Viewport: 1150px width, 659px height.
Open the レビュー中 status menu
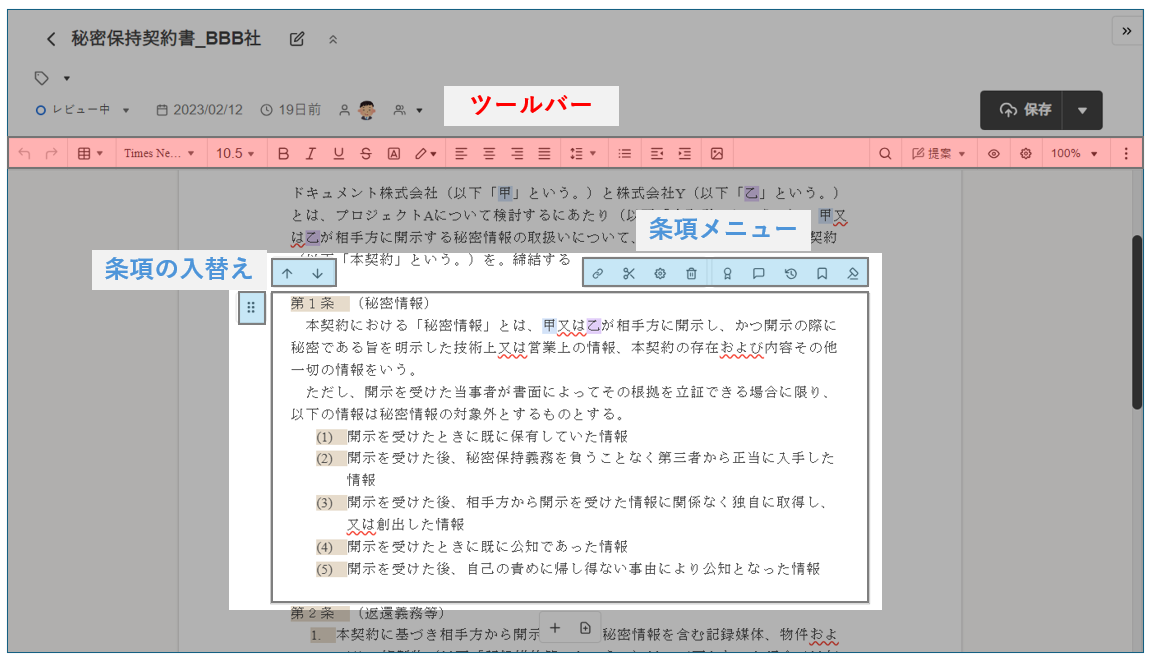pos(83,110)
